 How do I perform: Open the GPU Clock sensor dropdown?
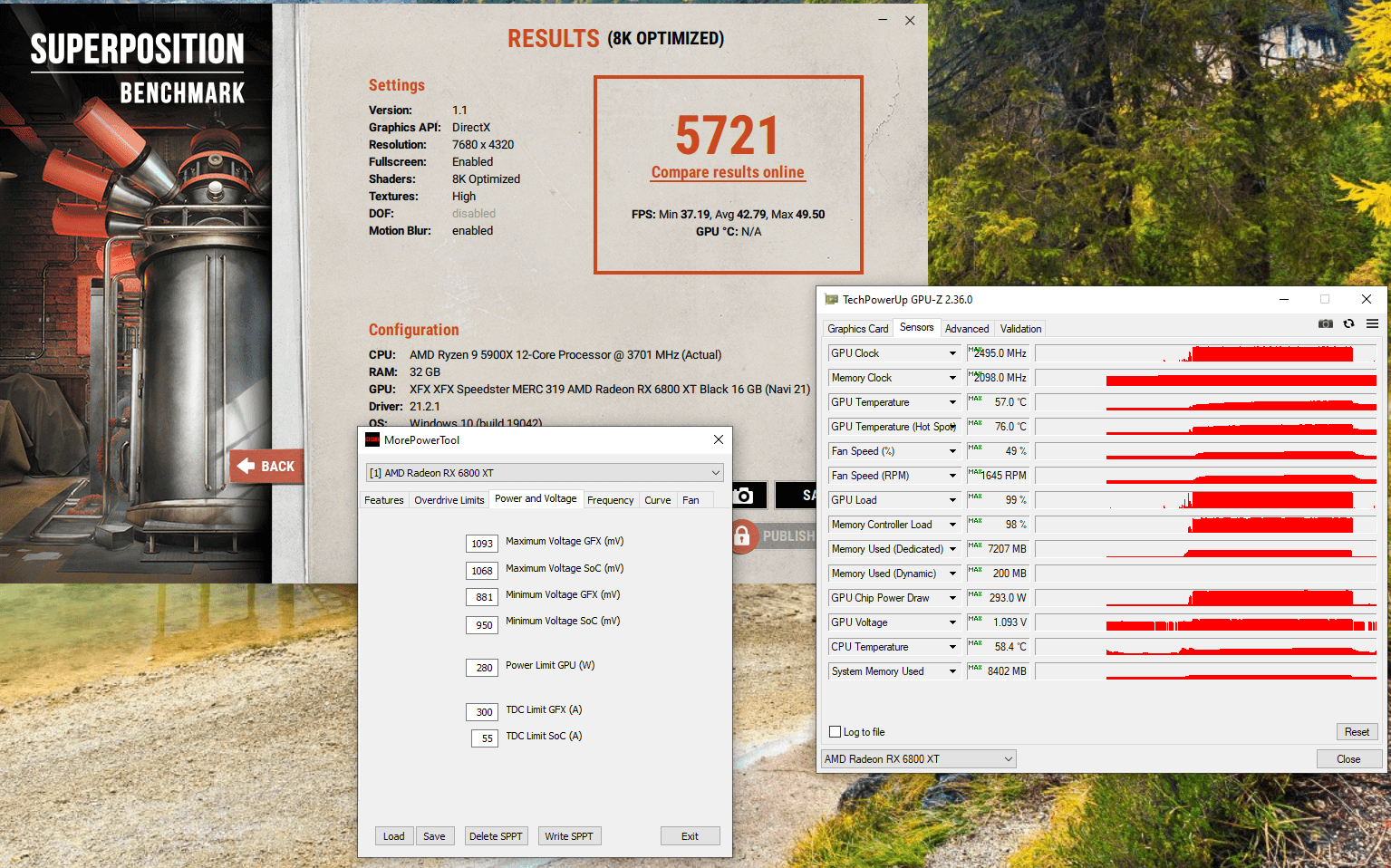click(952, 353)
